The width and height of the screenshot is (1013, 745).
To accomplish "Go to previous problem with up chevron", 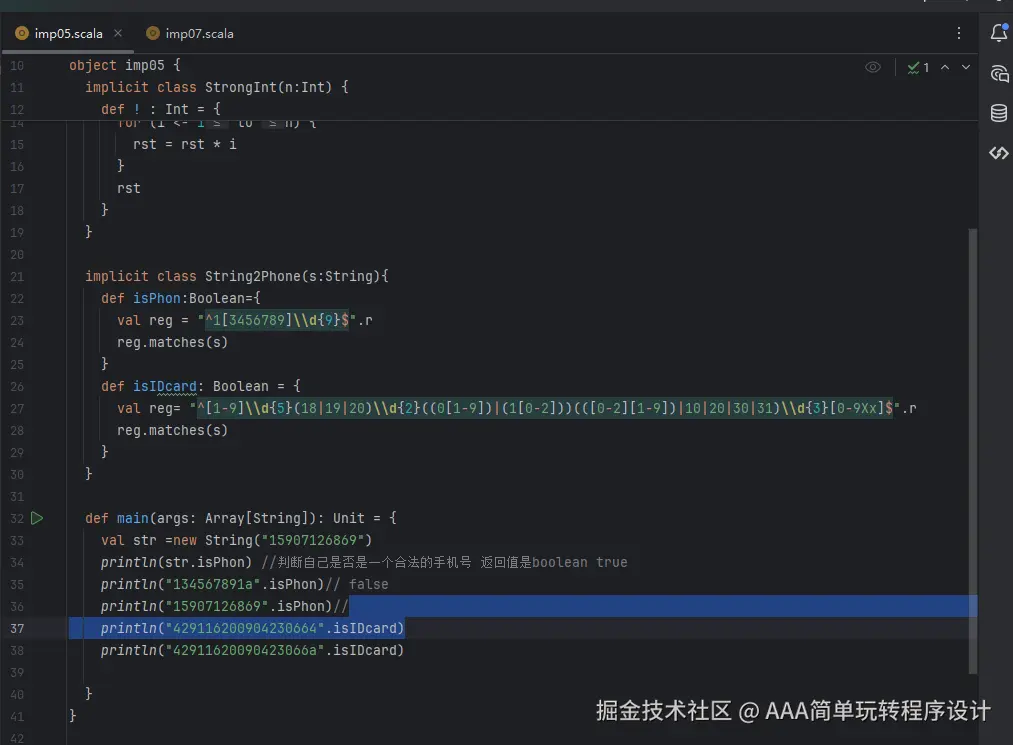I will (945, 67).
